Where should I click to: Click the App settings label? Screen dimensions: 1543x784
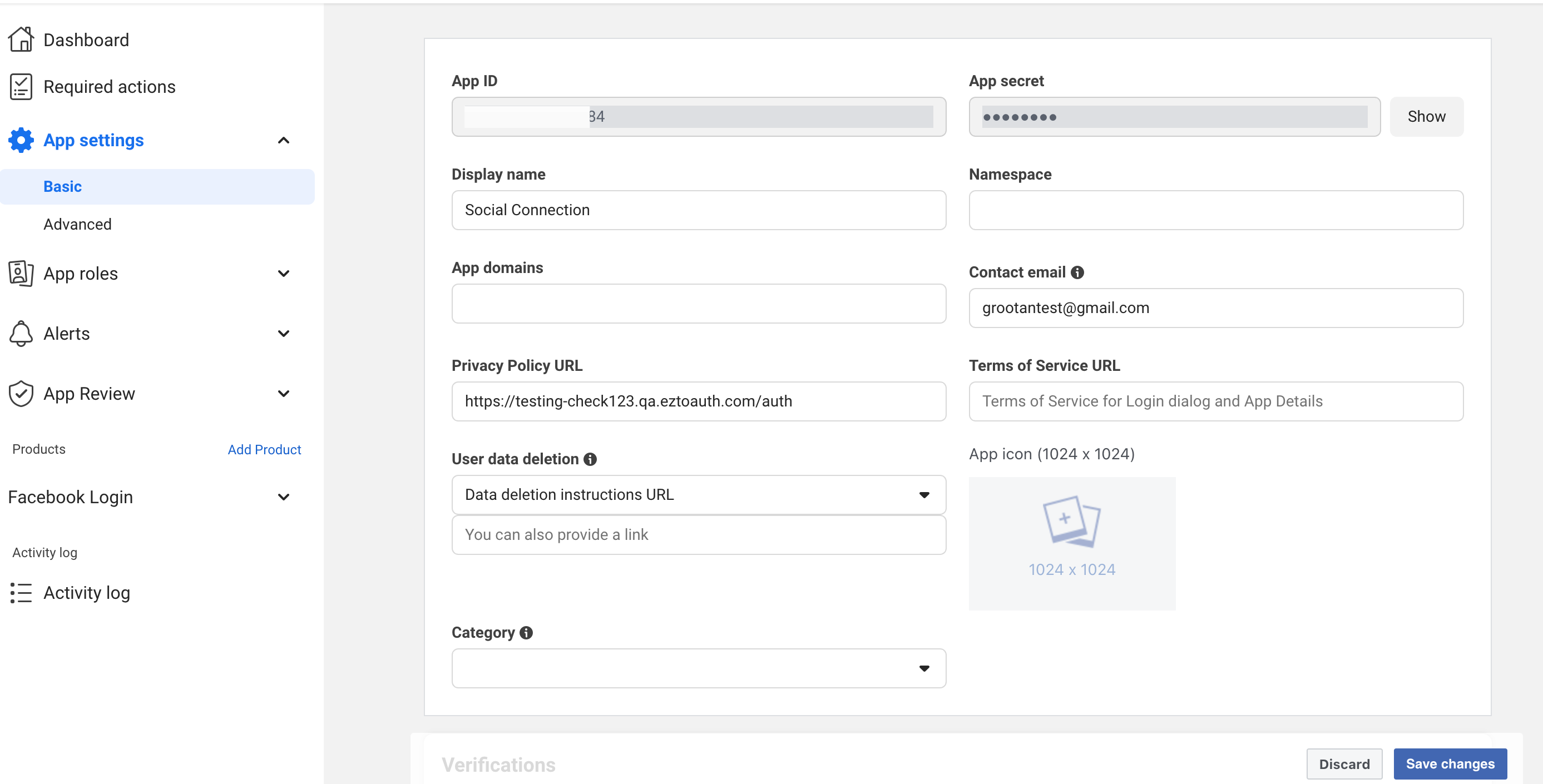pos(93,140)
